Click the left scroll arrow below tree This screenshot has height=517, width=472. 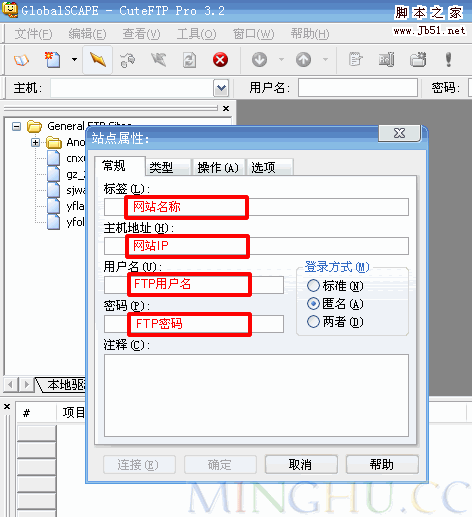[x=10, y=385]
